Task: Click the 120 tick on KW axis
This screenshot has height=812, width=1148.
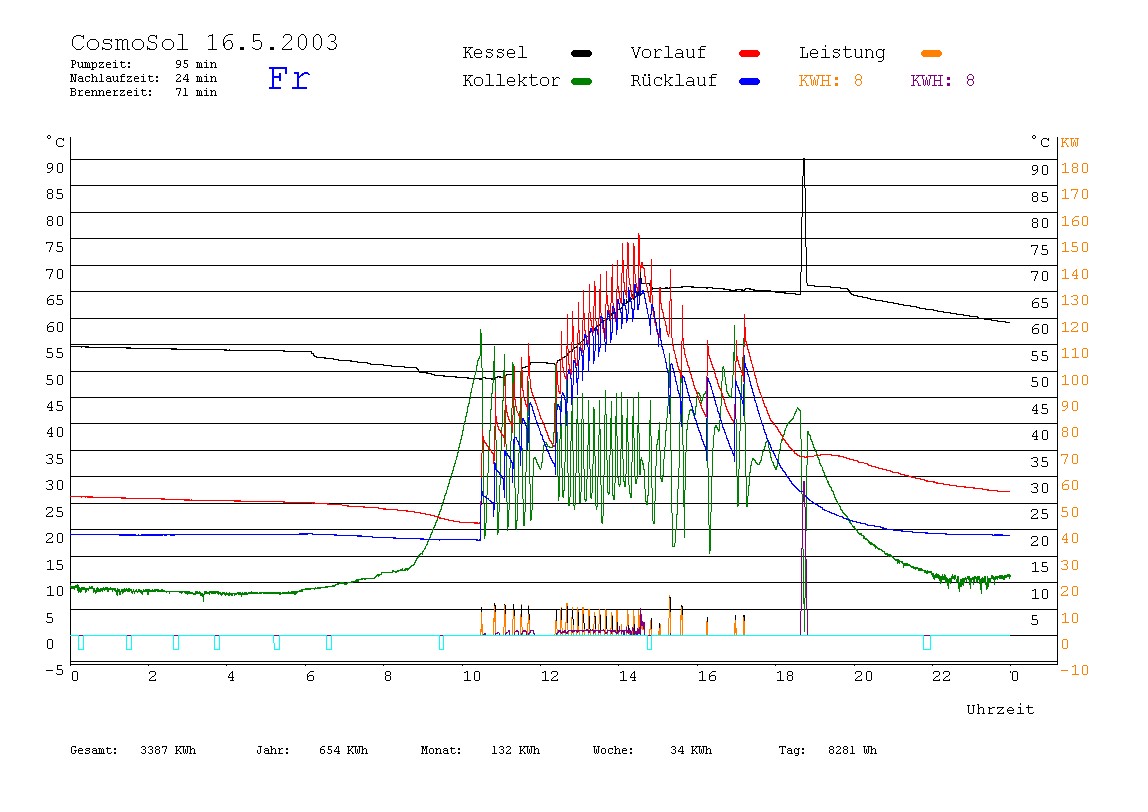Action: click(1075, 327)
